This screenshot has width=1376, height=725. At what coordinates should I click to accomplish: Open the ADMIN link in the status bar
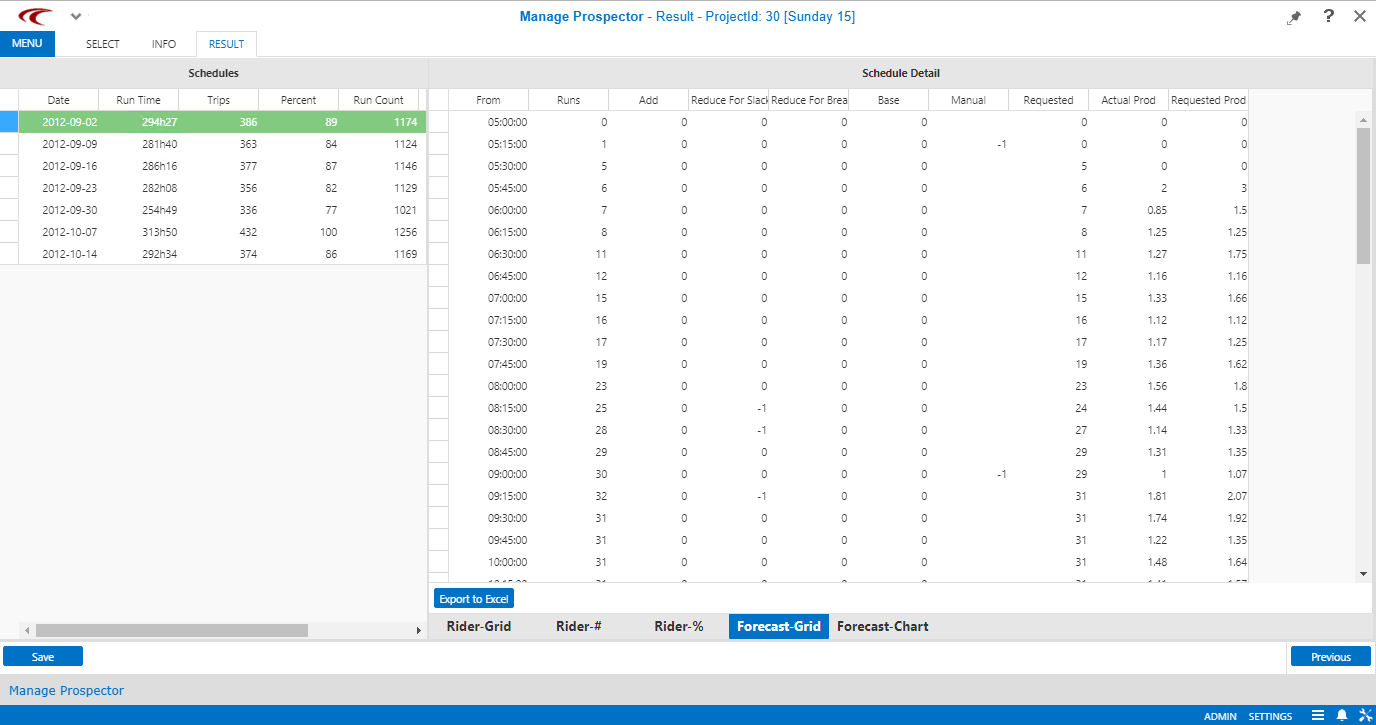coord(1220,716)
